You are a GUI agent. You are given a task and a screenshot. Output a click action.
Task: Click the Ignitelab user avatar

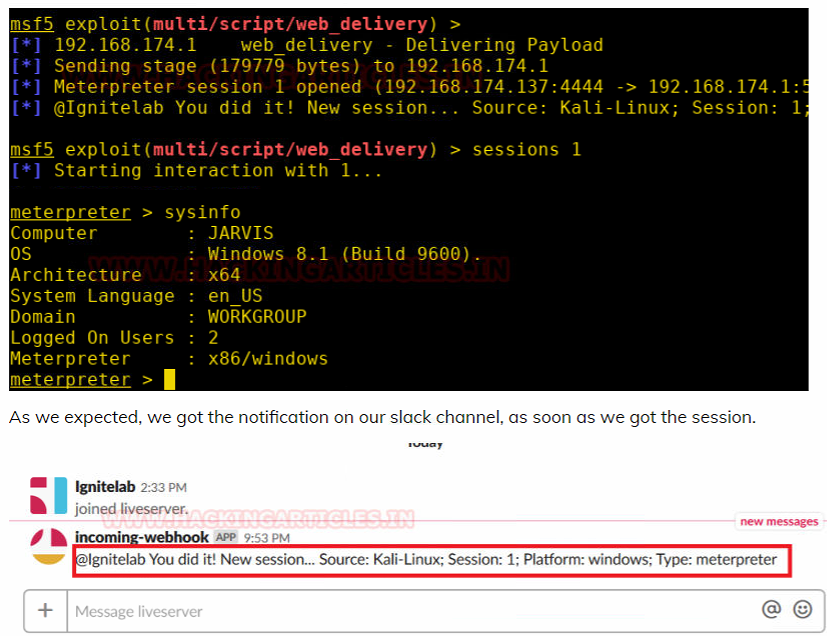pyautogui.click(x=49, y=495)
